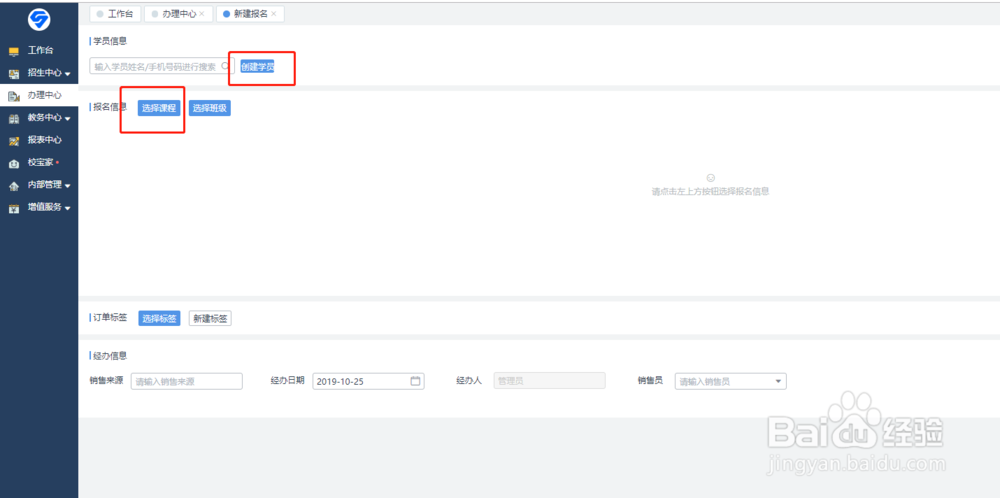This screenshot has width=1000, height=498.
Task: Click the 创建学员 button
Action: [x=258, y=66]
